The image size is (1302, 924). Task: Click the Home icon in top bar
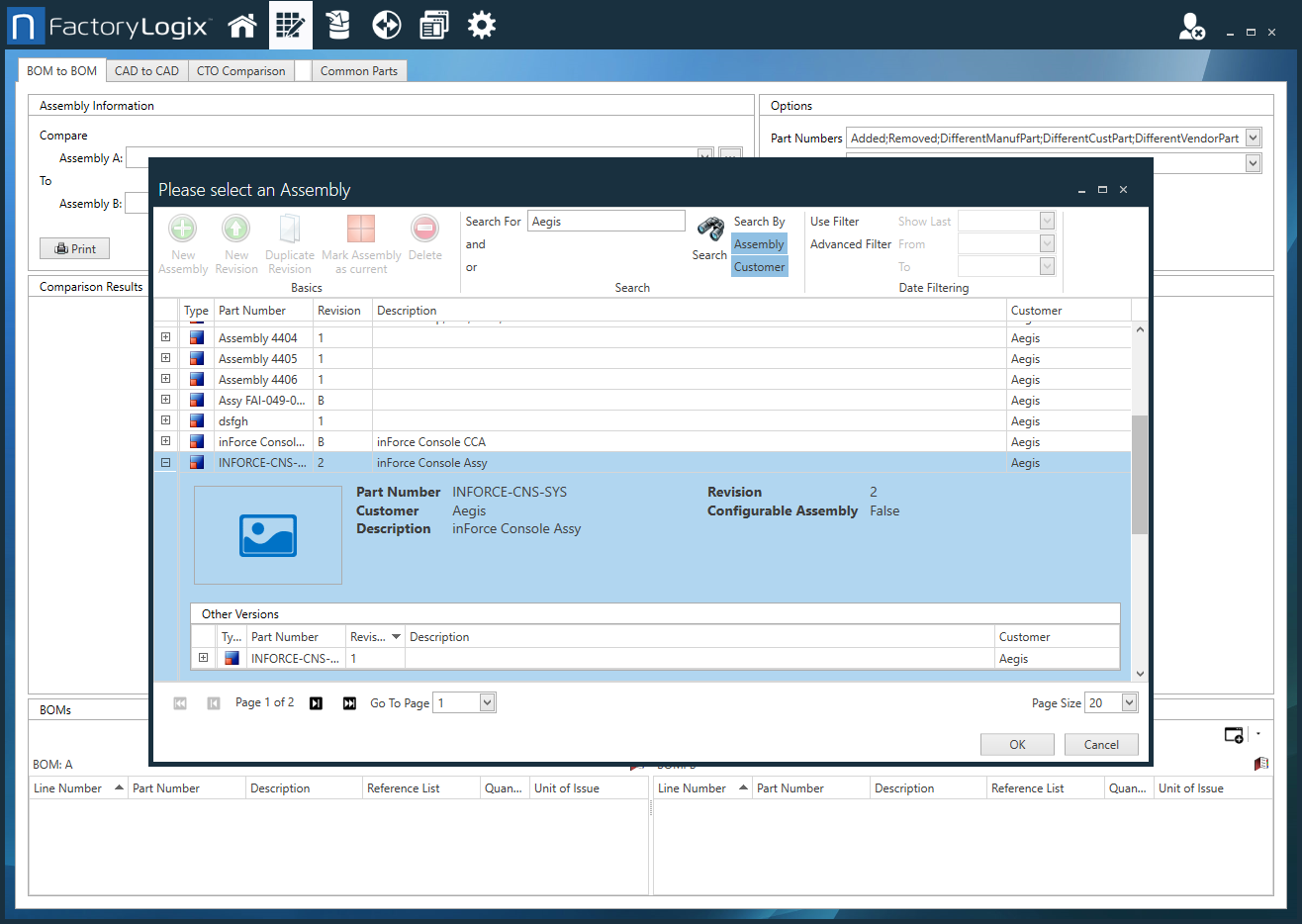coord(242,26)
